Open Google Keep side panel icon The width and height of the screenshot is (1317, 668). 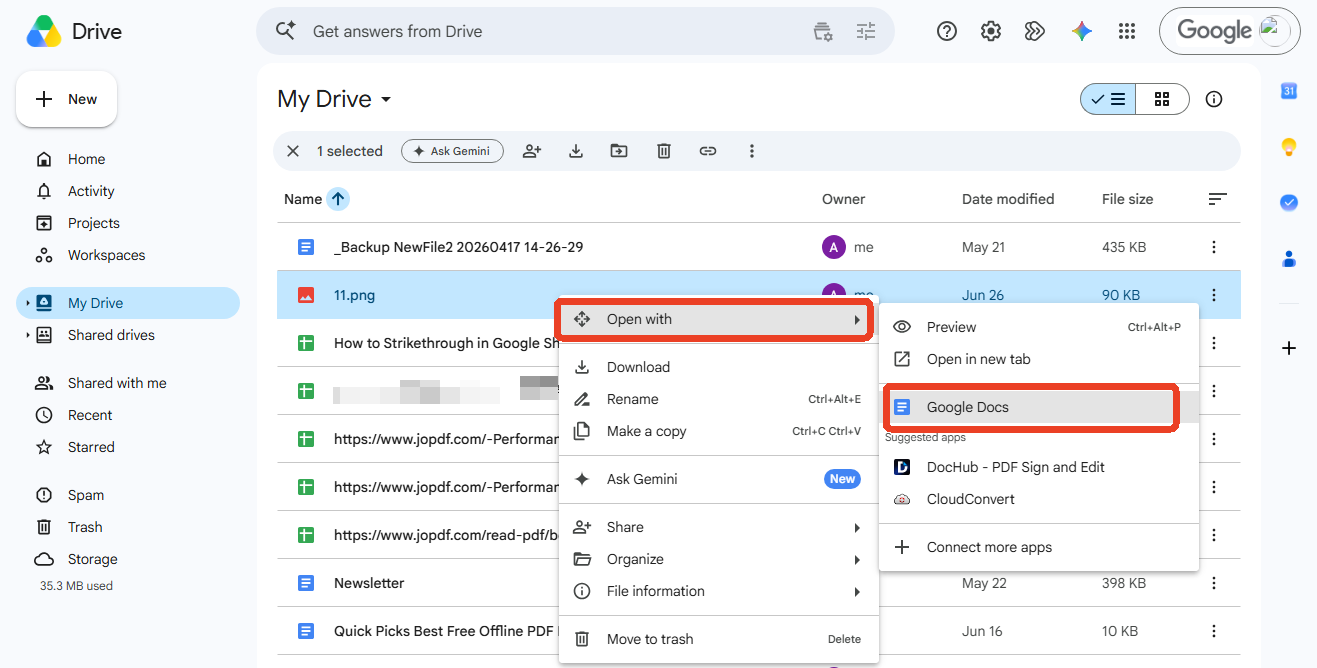(1289, 147)
